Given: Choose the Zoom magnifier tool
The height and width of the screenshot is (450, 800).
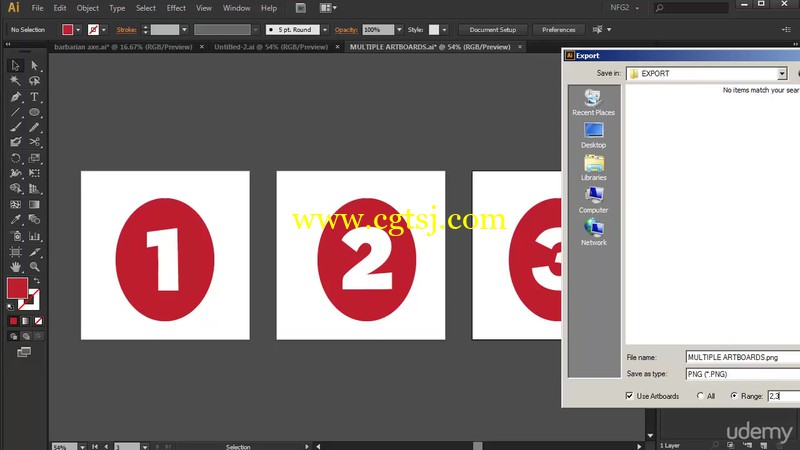Looking at the screenshot, I should [x=34, y=266].
